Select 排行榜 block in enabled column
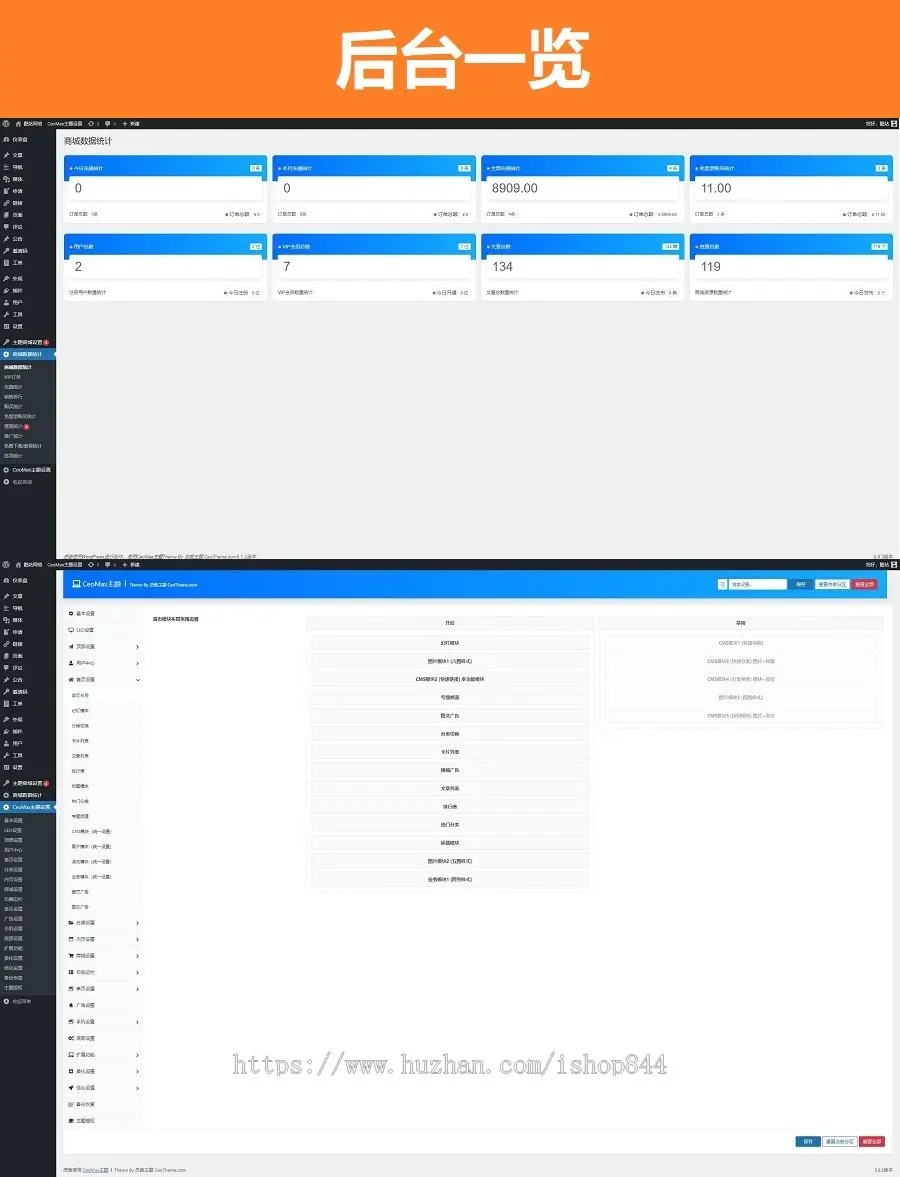900x1177 pixels. coord(450,806)
